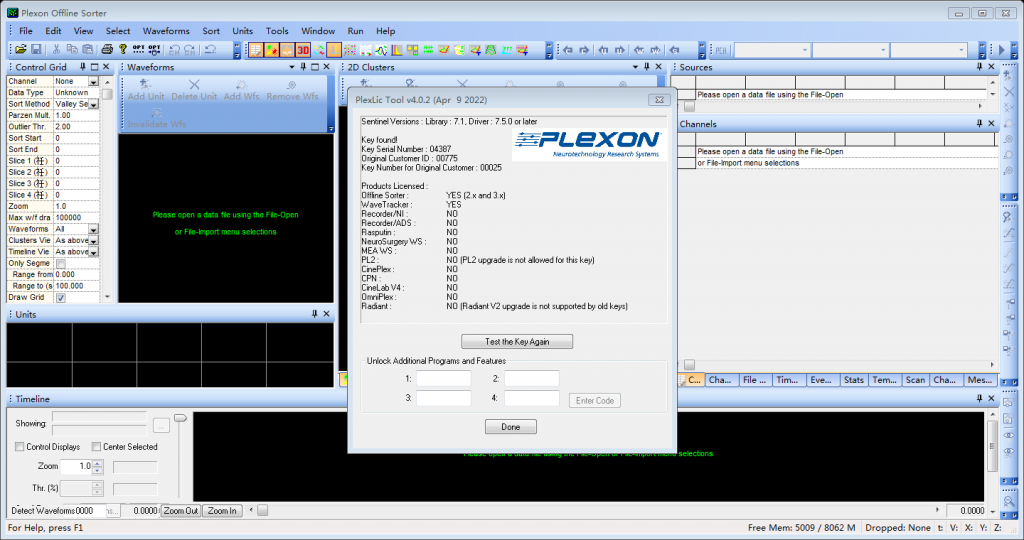Open the Sort Method dropdown
Image resolution: width=1024 pixels, height=540 pixels.
click(x=93, y=104)
